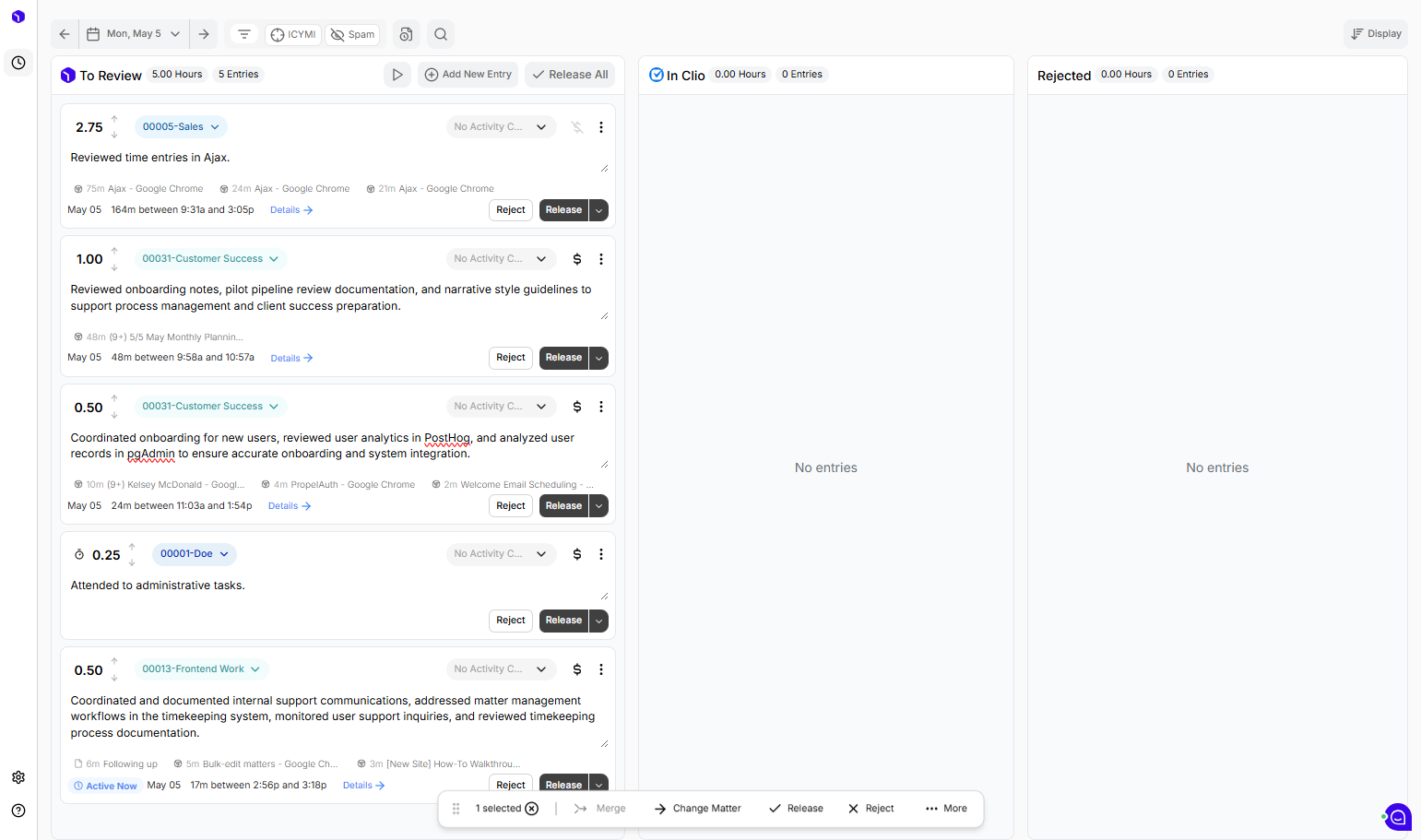Viewport: 1421px width, 840px height.
Task: Open the 00001-Doe matter dropdown
Action: click(x=195, y=554)
